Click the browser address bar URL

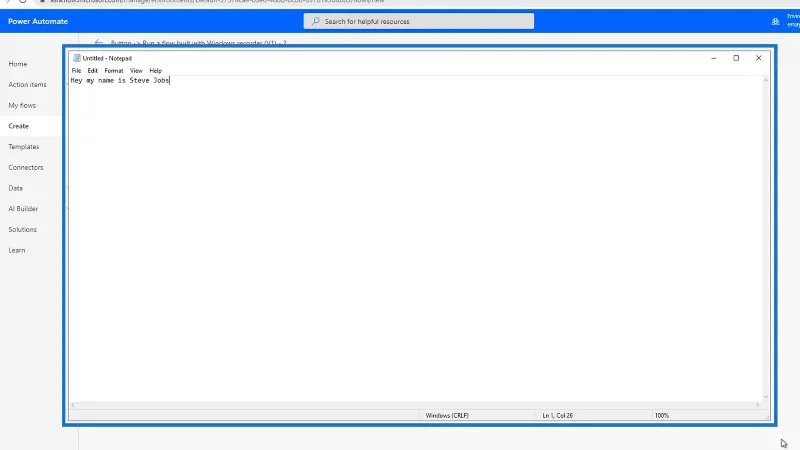217,2
